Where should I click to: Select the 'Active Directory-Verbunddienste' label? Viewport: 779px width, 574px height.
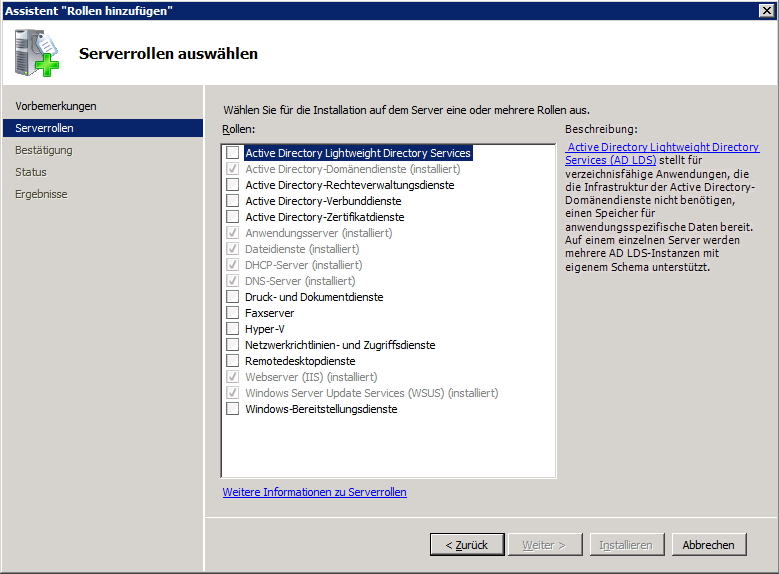(x=323, y=201)
